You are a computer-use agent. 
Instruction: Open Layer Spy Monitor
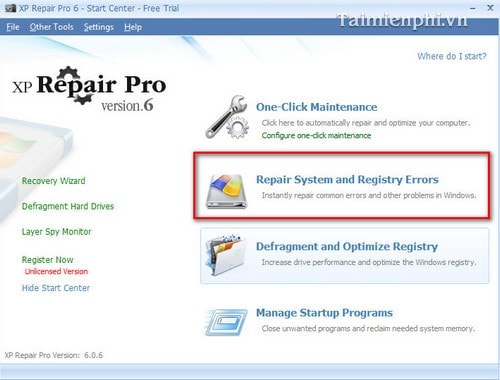[56, 232]
